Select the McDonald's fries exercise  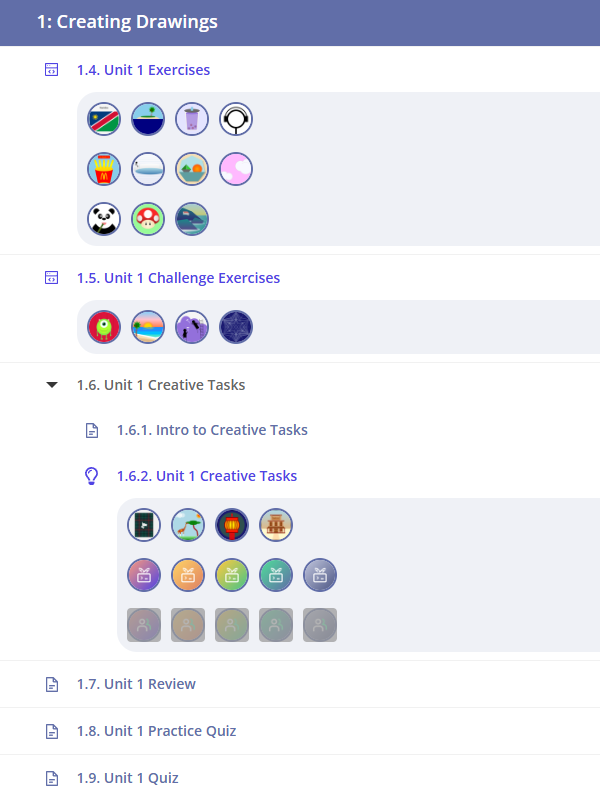[x=104, y=169]
